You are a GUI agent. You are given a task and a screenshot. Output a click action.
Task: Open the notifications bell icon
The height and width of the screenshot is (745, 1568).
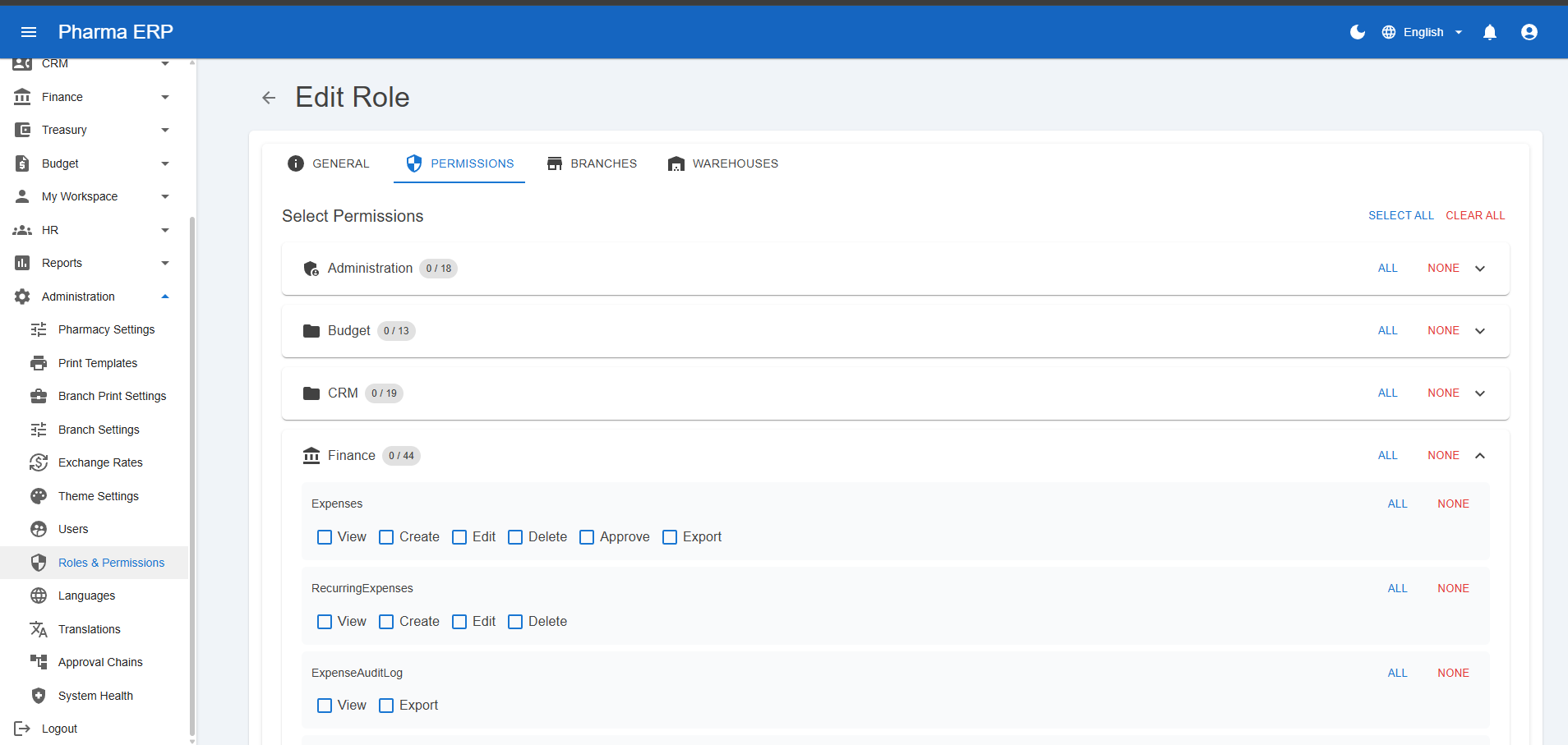(1490, 32)
